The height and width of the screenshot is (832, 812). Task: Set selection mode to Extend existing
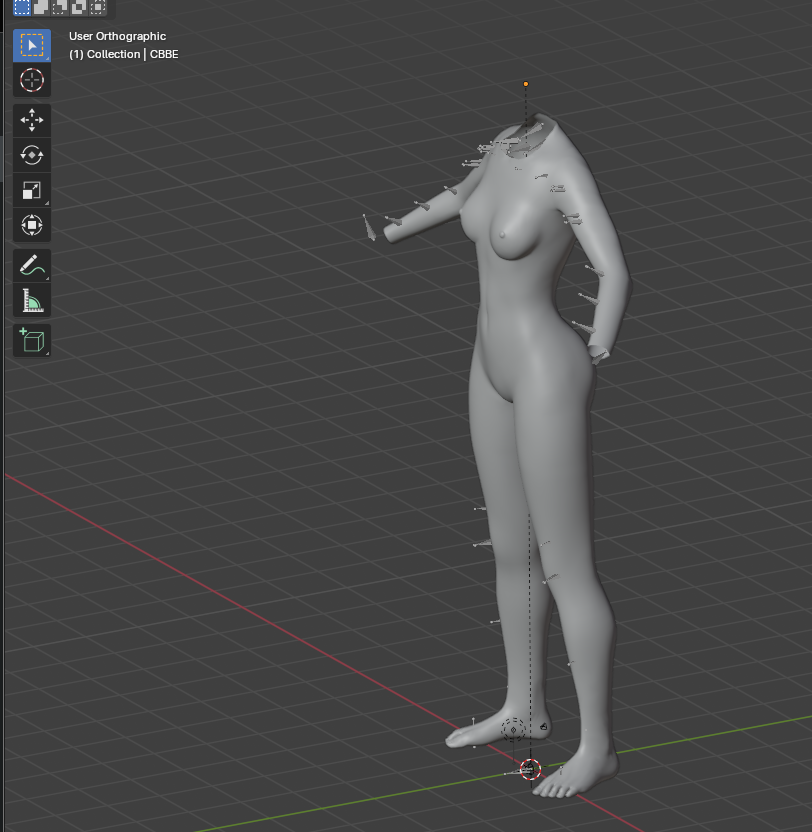(x=41, y=7)
